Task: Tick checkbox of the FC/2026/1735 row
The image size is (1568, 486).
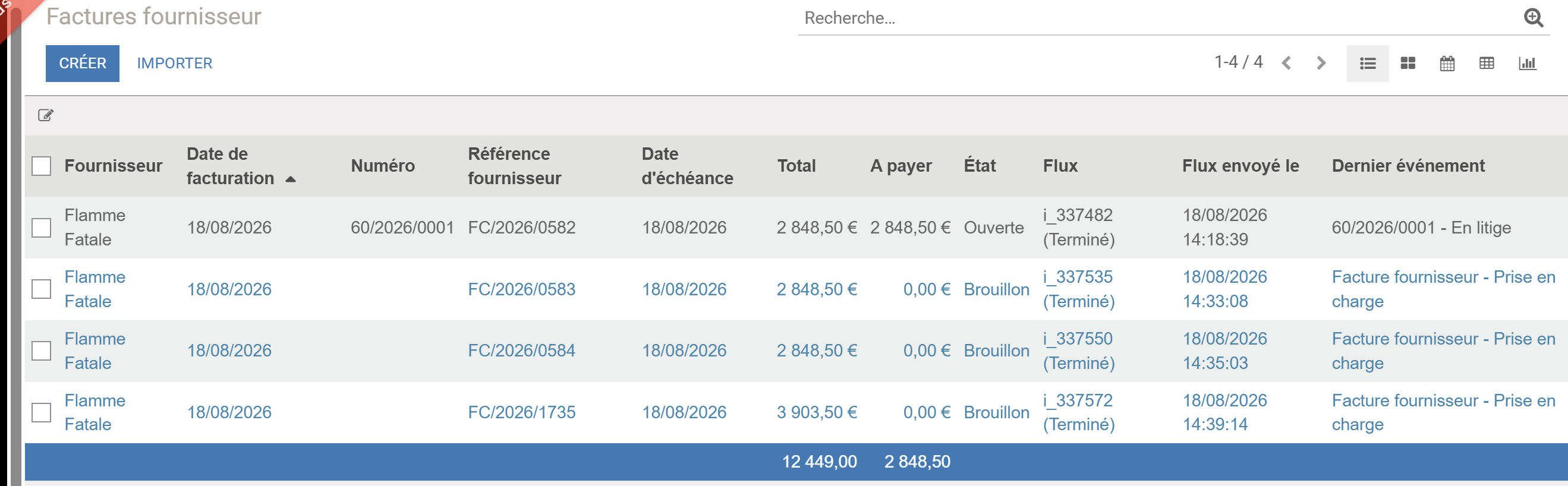Action: tap(42, 412)
